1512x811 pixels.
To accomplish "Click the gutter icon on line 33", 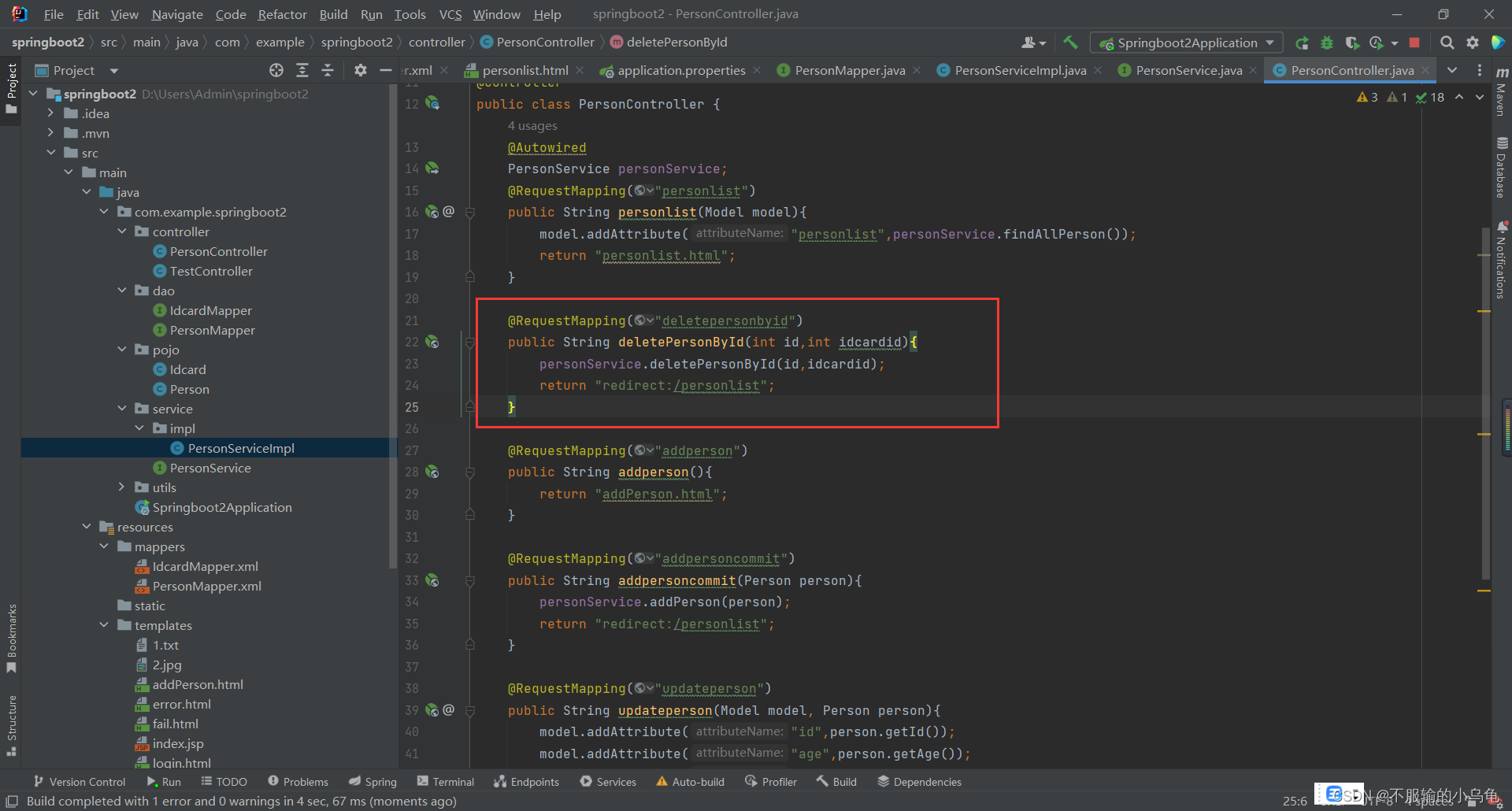I will (432, 580).
